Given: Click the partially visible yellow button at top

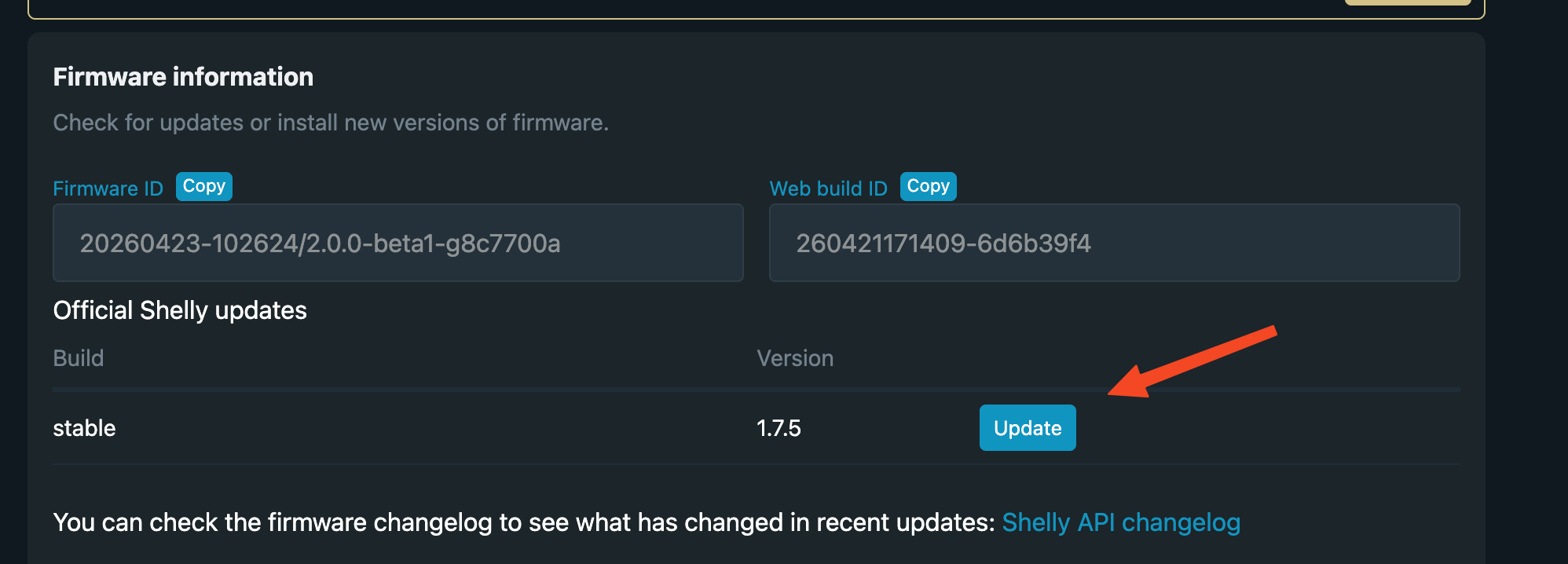Looking at the screenshot, I should (x=1408, y=2).
